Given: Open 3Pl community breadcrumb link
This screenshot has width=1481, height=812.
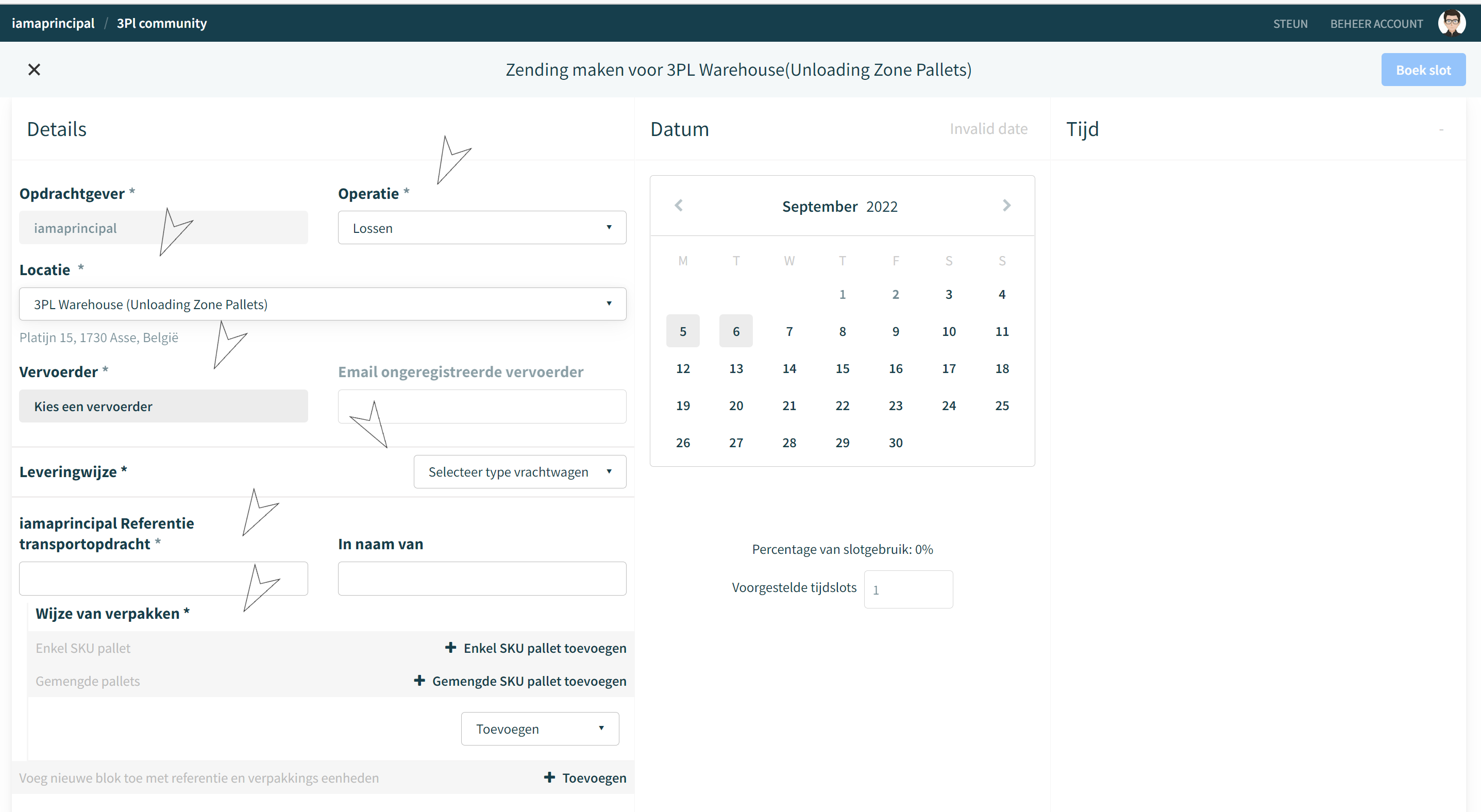Looking at the screenshot, I should pyautogui.click(x=162, y=23).
